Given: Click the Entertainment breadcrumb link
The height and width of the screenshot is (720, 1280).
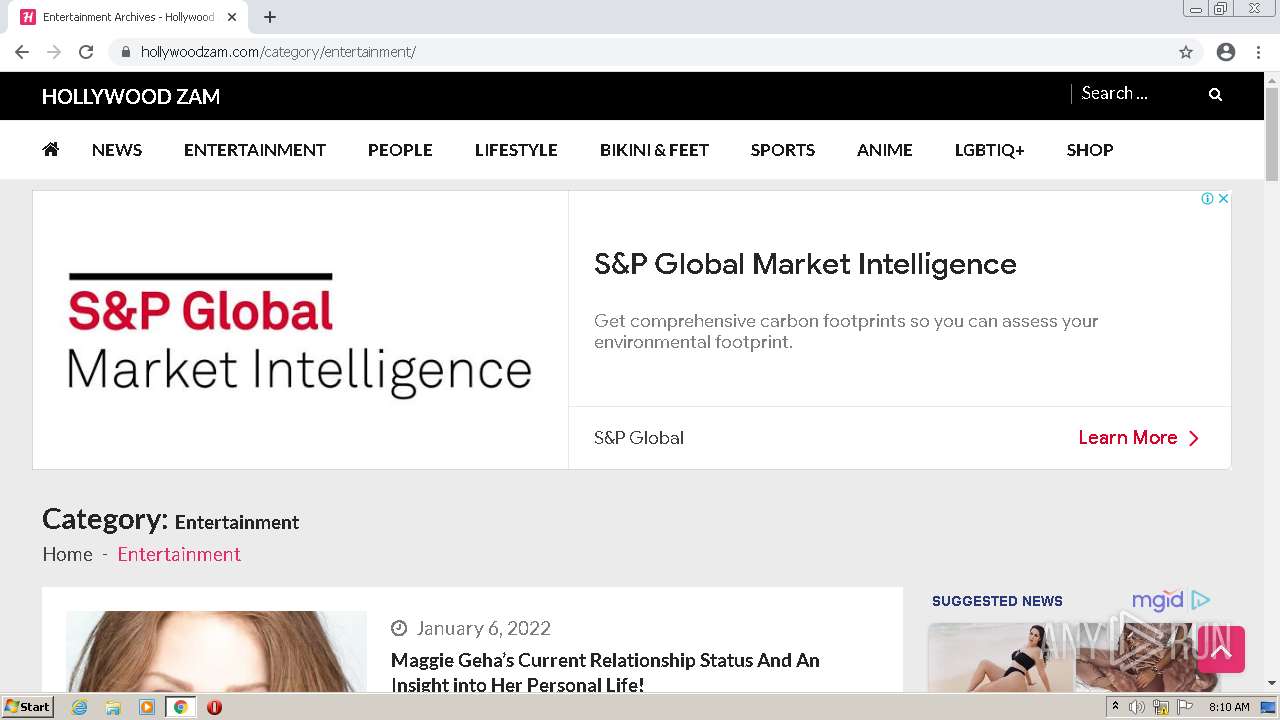Looking at the screenshot, I should pyautogui.click(x=179, y=554).
